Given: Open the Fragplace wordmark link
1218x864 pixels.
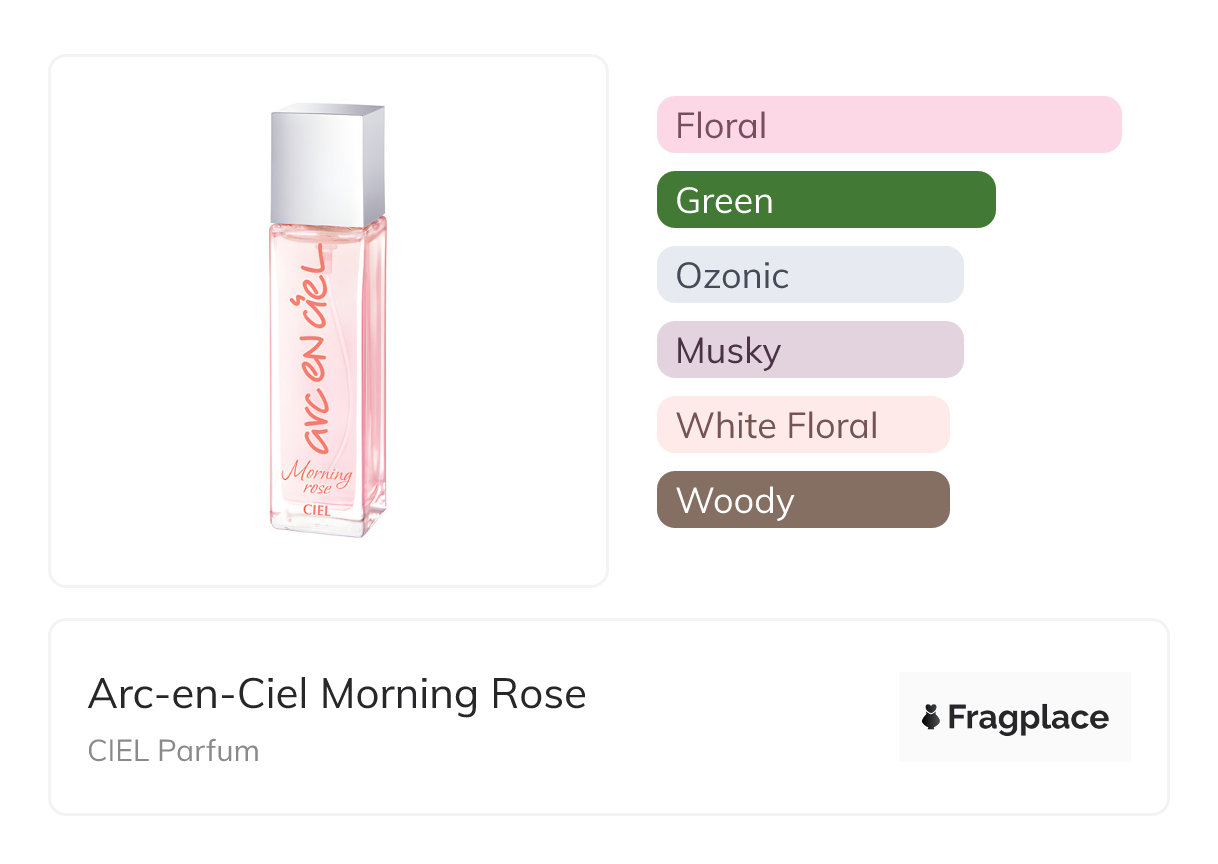Looking at the screenshot, I should click(x=1027, y=718).
